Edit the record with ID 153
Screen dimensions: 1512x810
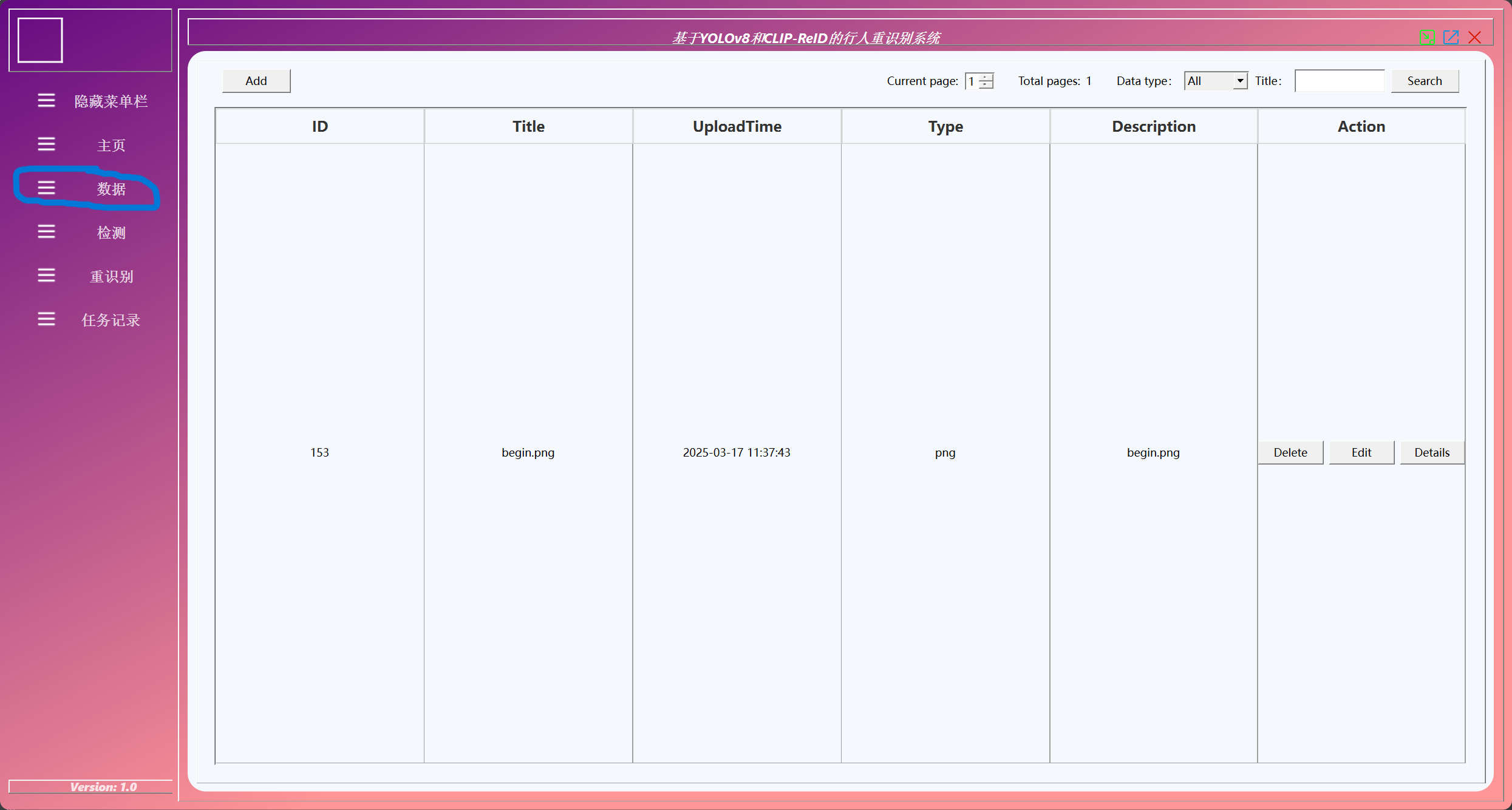1361,452
